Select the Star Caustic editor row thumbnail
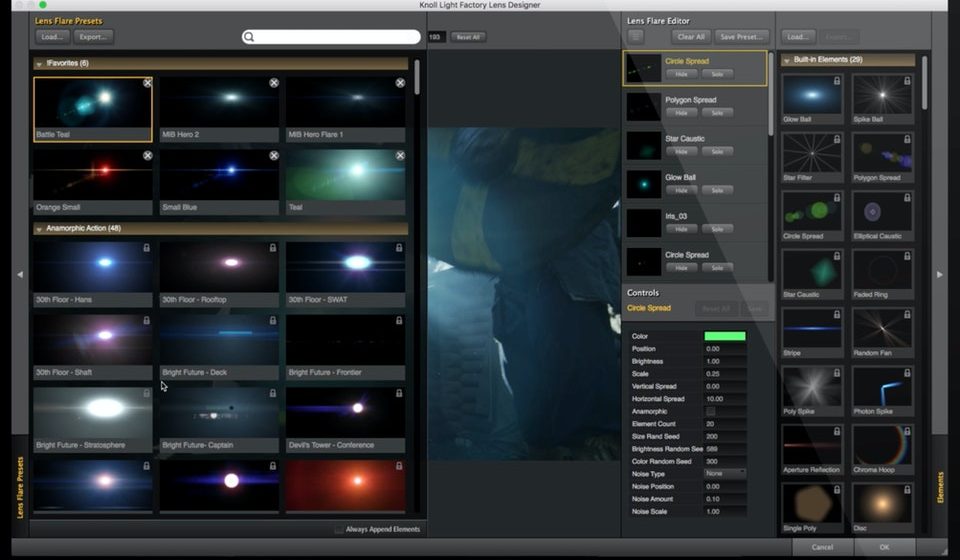Screen dimensions: 960x560 (x=643, y=146)
